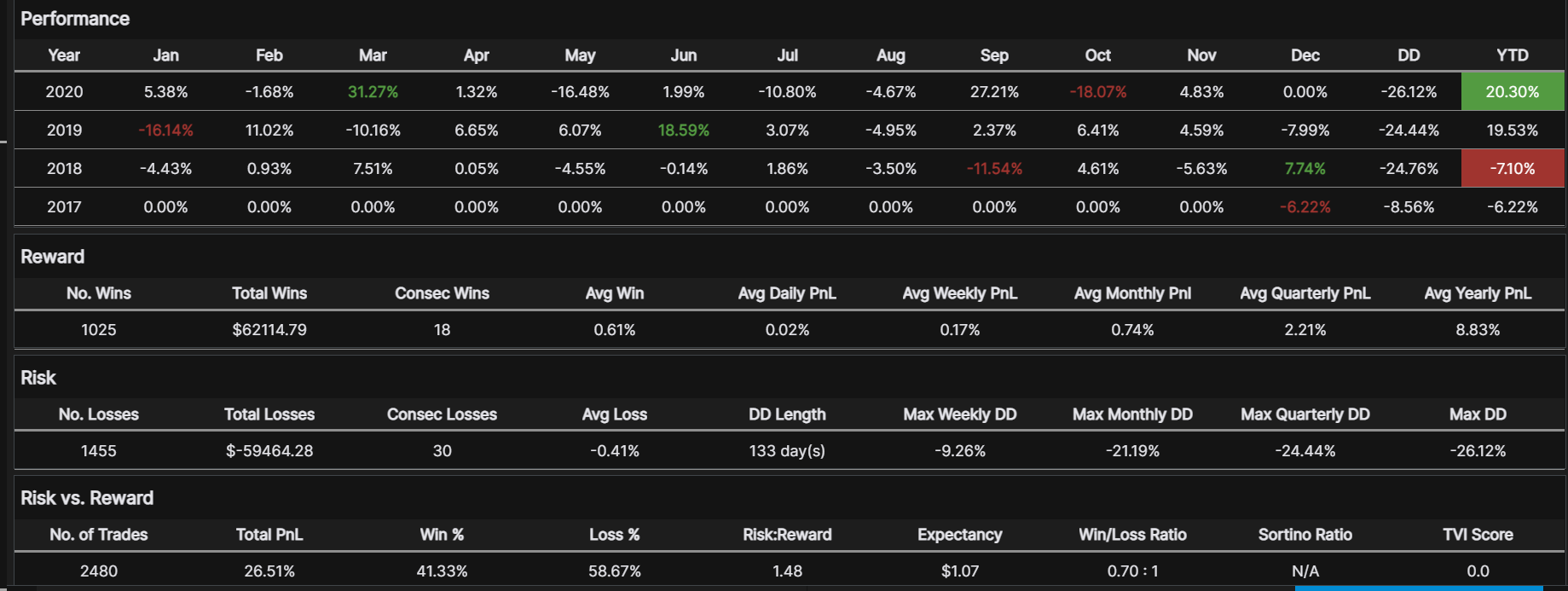
Task: Click the DD column header in Performance
Action: click(1409, 55)
